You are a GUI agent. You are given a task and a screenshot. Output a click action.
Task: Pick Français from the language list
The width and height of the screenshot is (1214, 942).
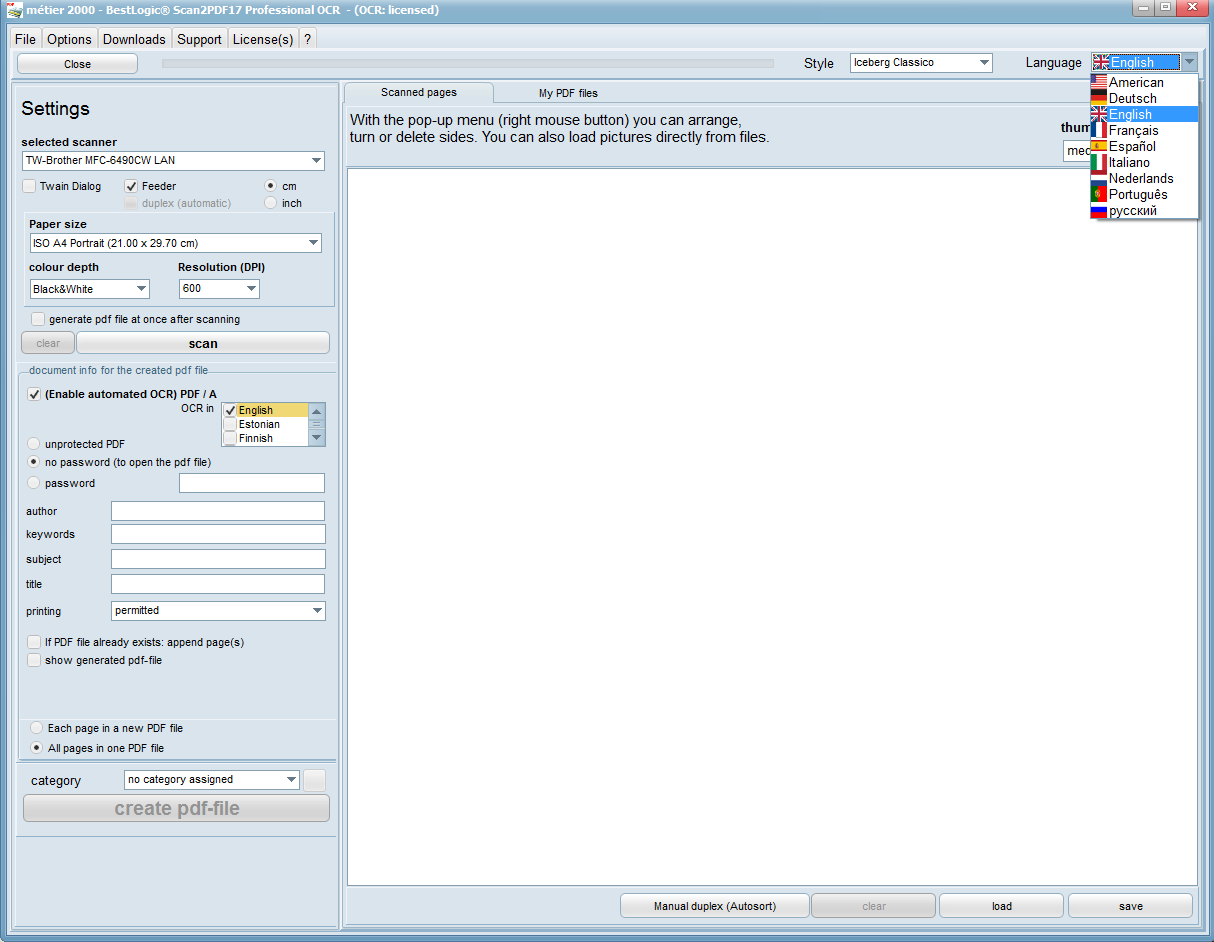point(1133,130)
